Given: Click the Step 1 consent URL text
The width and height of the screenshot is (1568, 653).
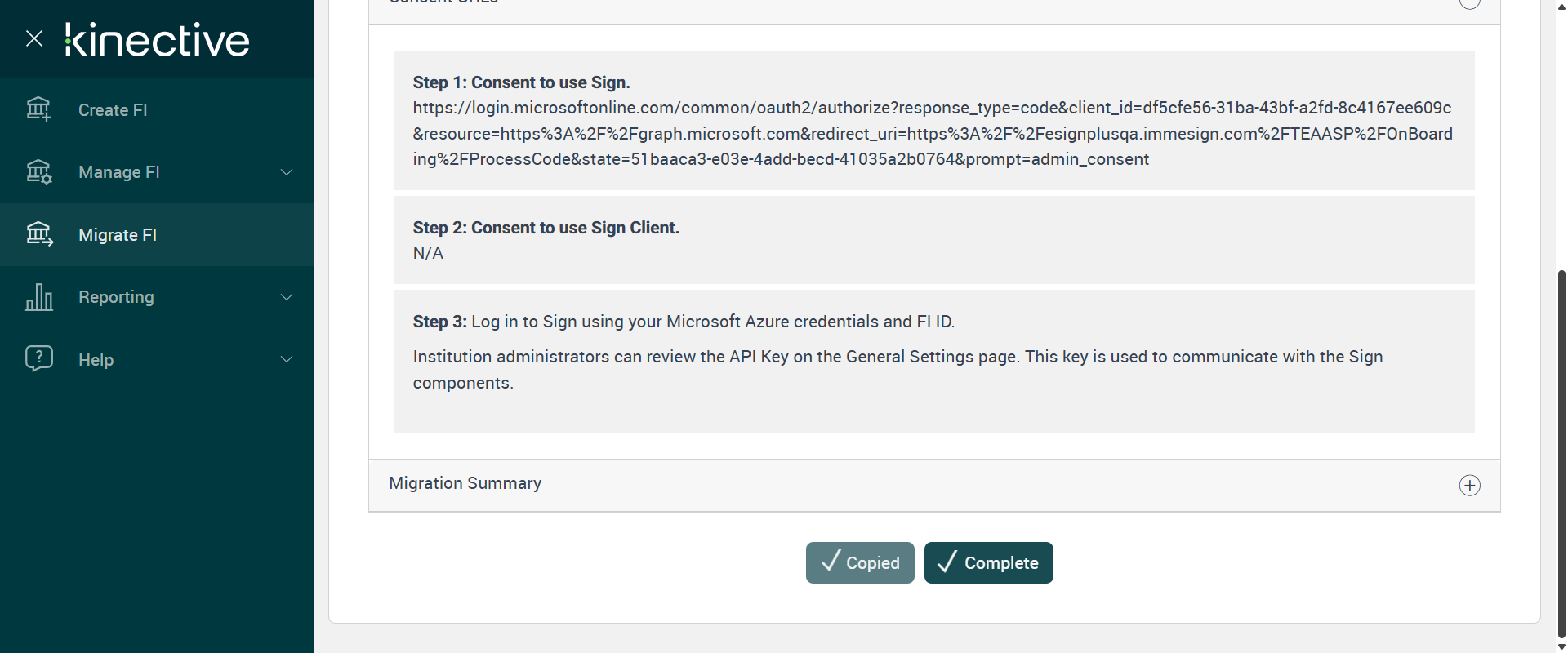Looking at the screenshot, I should click(x=932, y=134).
